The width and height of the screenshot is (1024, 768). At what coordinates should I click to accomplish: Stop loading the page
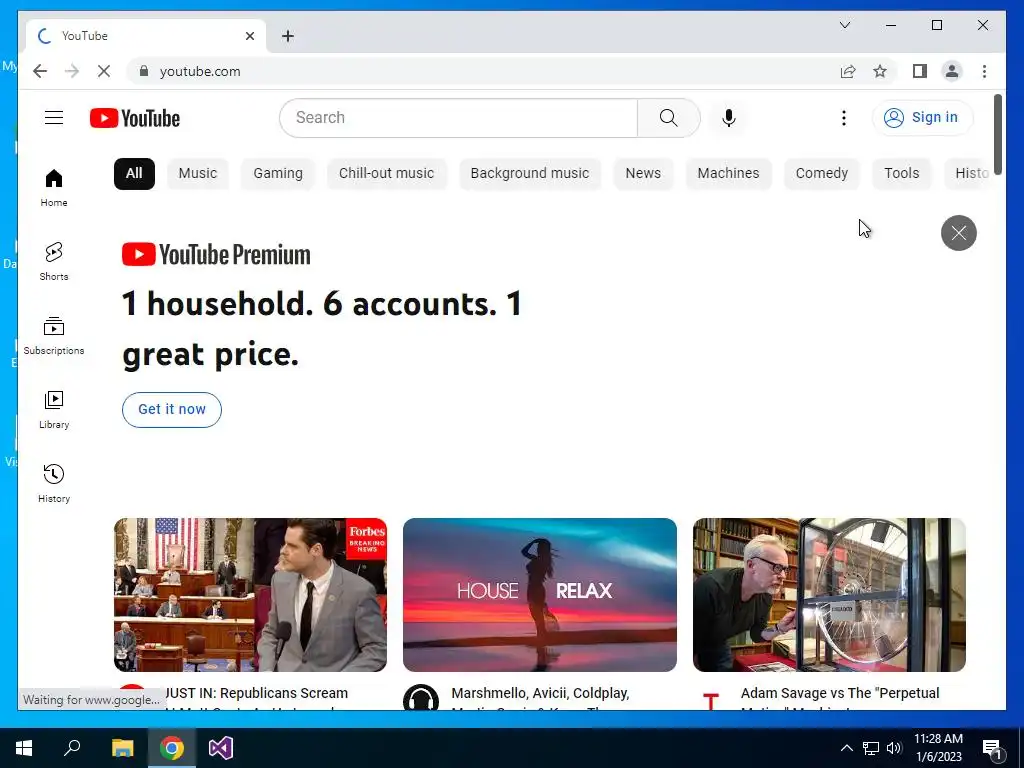click(104, 71)
